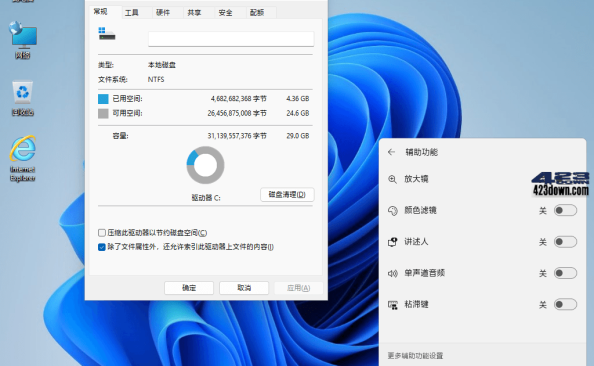594x366 pixels.
Task: Click the drive icon in properties dialog
Action: click(106, 33)
